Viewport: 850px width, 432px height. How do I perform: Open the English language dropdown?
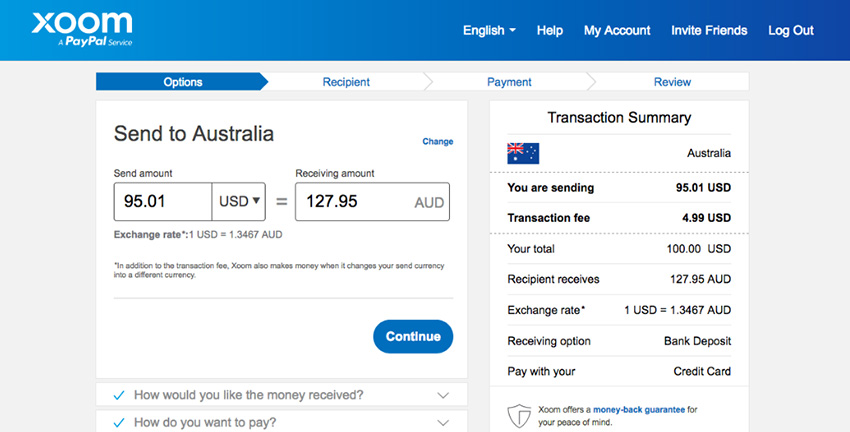point(489,30)
